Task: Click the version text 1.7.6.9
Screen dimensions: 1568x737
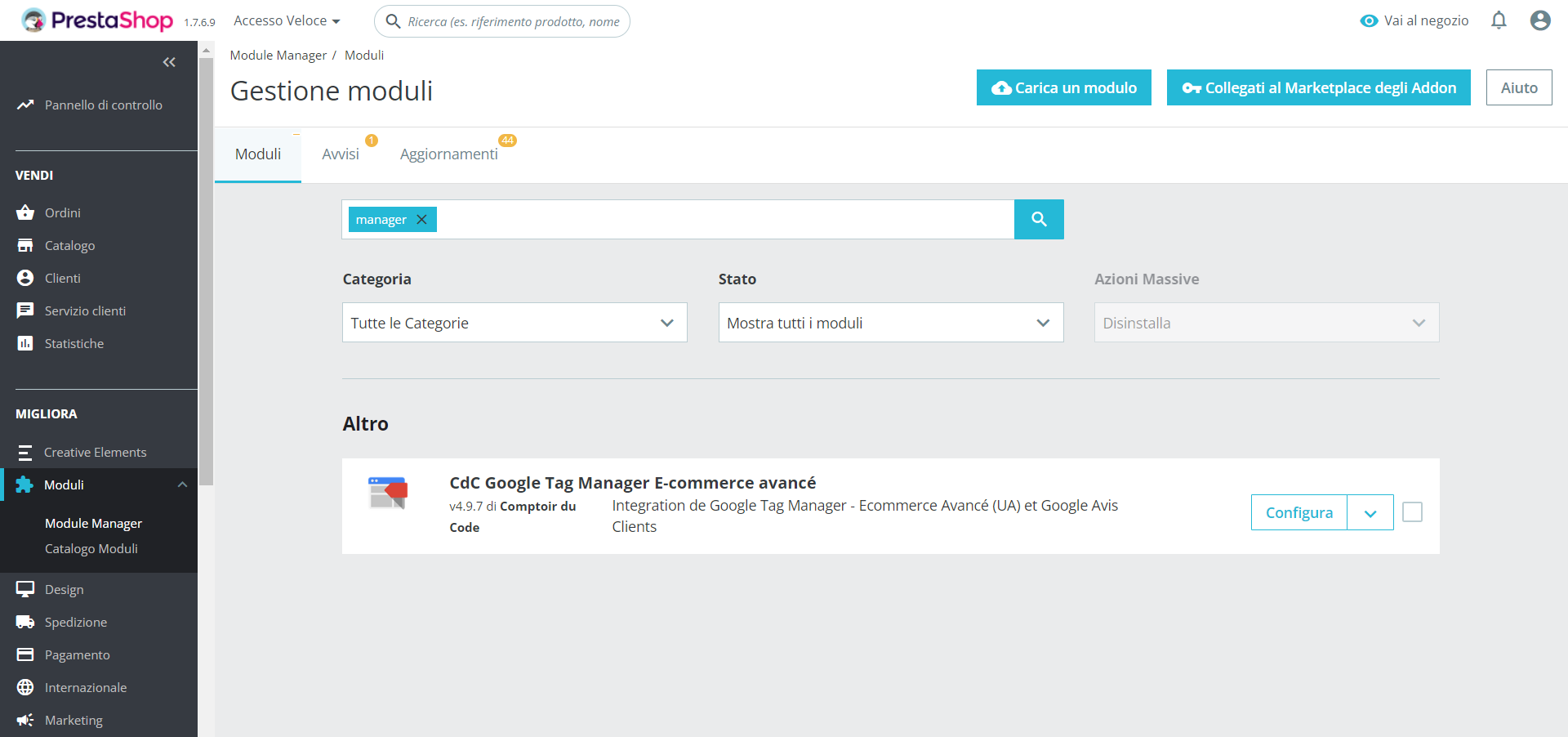Action: pos(199,23)
